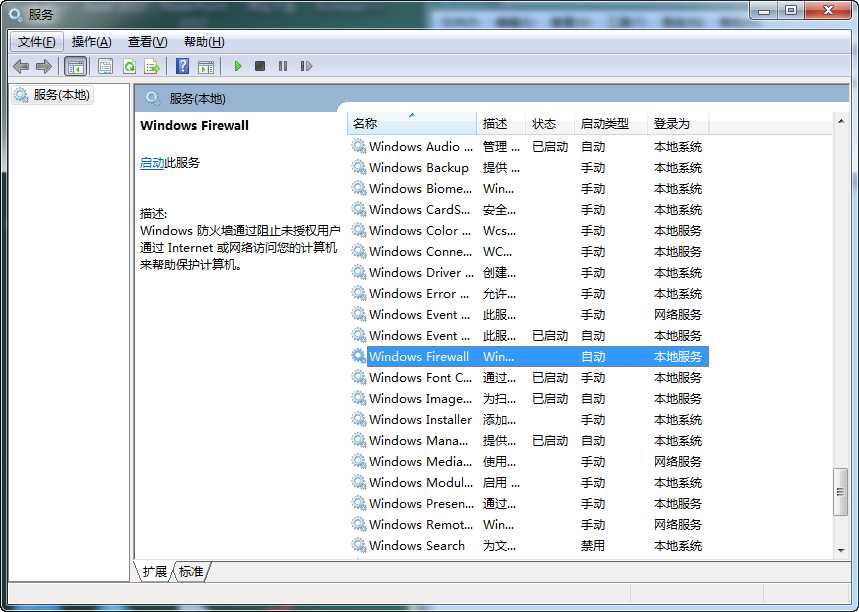
Task: Select the Windows Driver service row
Action: (528, 272)
